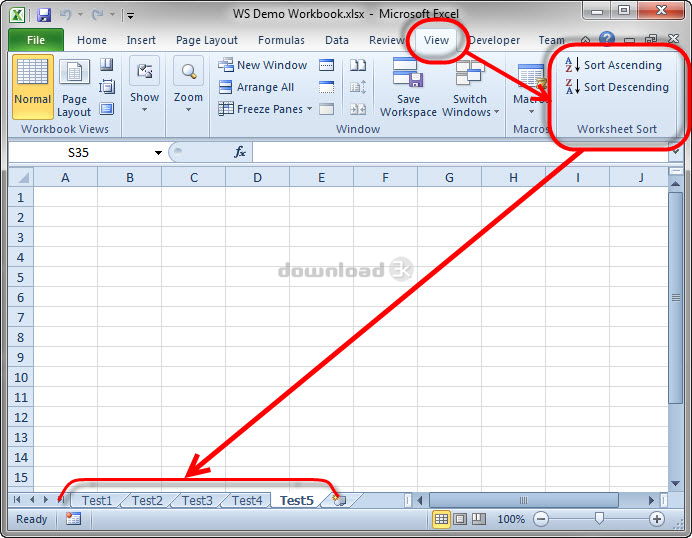Click Sort Ascending worksheets
This screenshot has height=538, width=692.
tap(613, 65)
